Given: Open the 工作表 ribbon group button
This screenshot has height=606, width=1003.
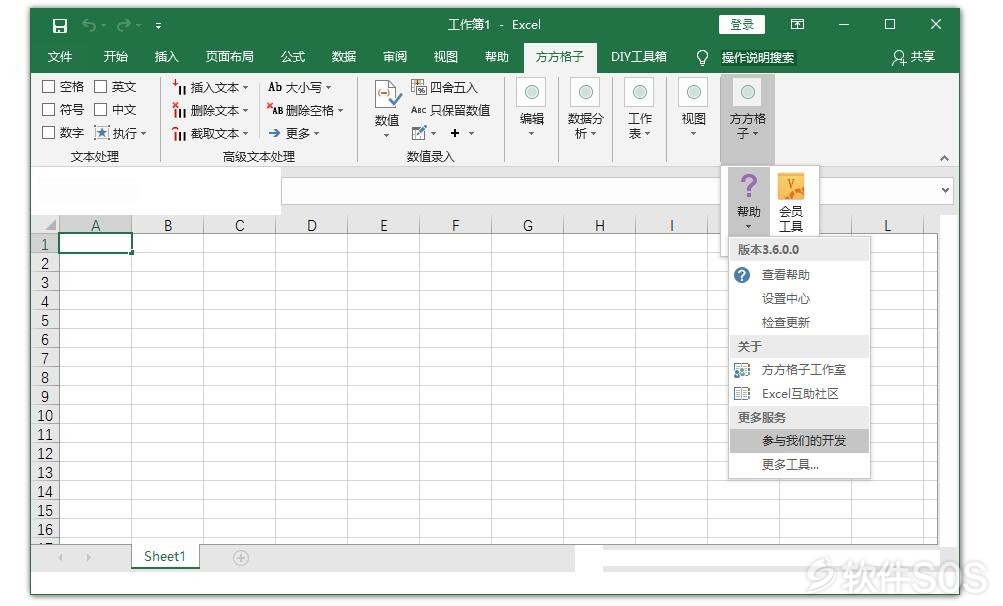Looking at the screenshot, I should (x=639, y=108).
